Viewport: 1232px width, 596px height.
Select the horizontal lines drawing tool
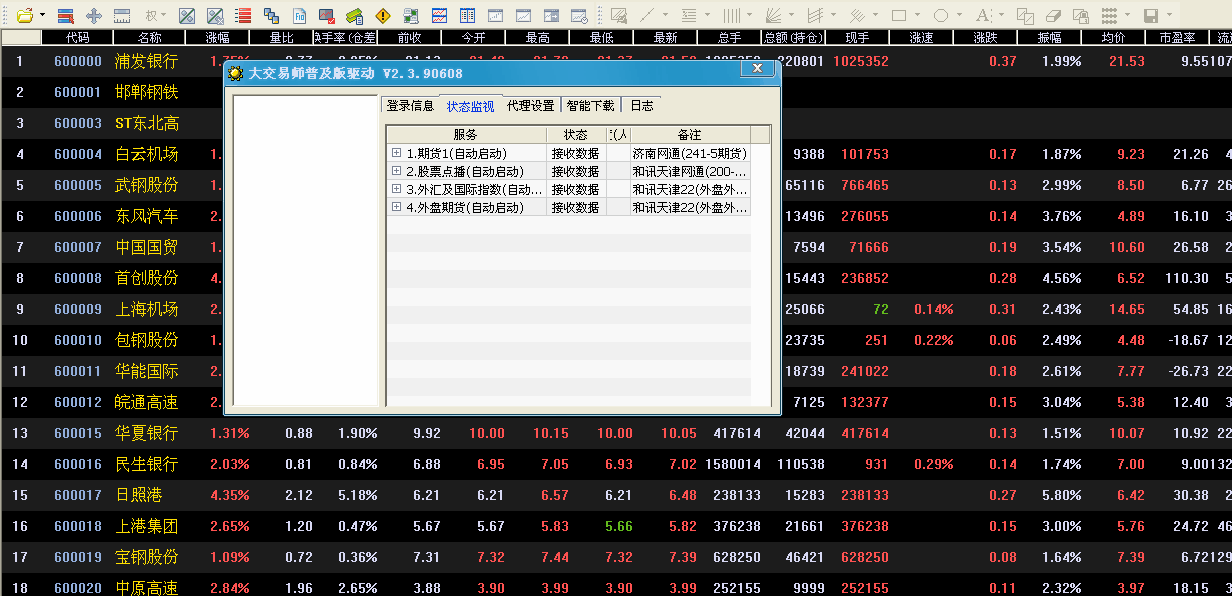pyautogui.click(x=689, y=16)
